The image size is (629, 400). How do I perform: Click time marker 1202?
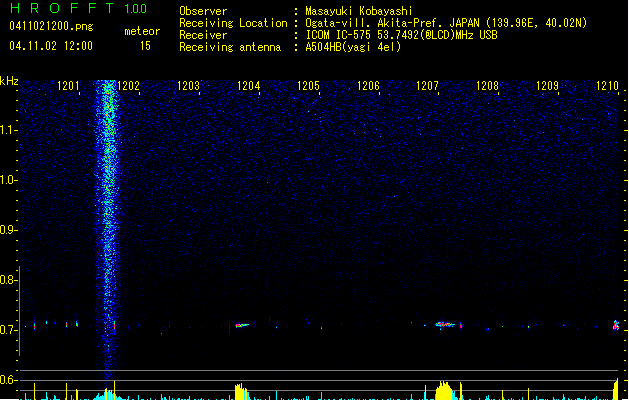coord(128,85)
